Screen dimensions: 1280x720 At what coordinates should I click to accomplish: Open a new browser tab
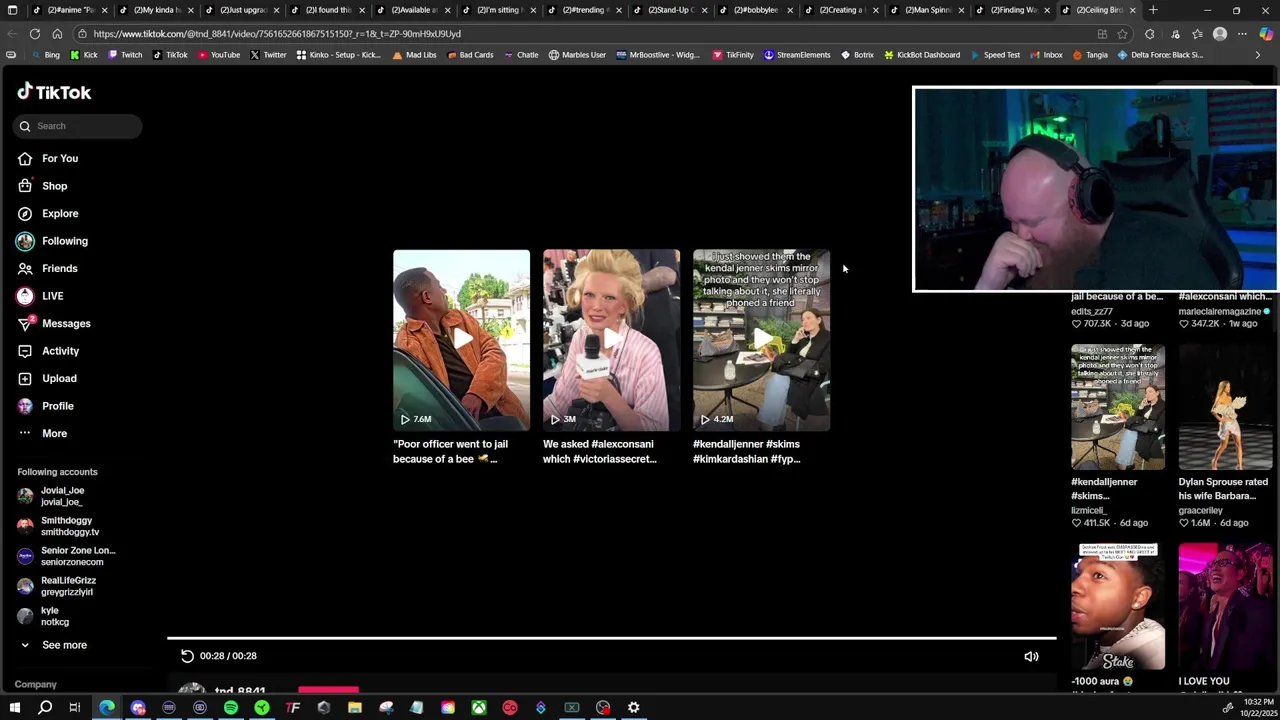(x=1153, y=10)
